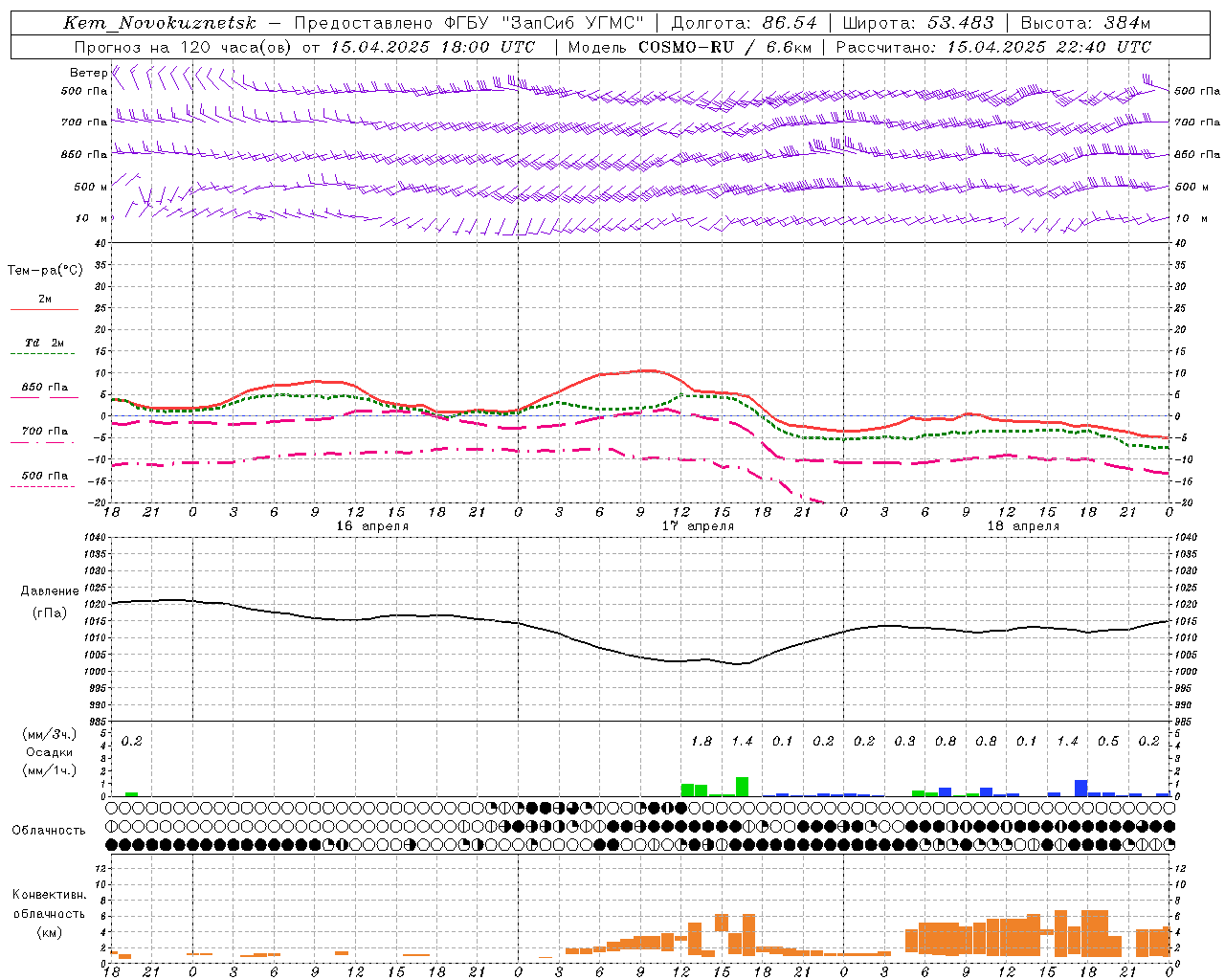
Task: Click Прогноз на 120 часа(ов) text
Action: point(184,47)
